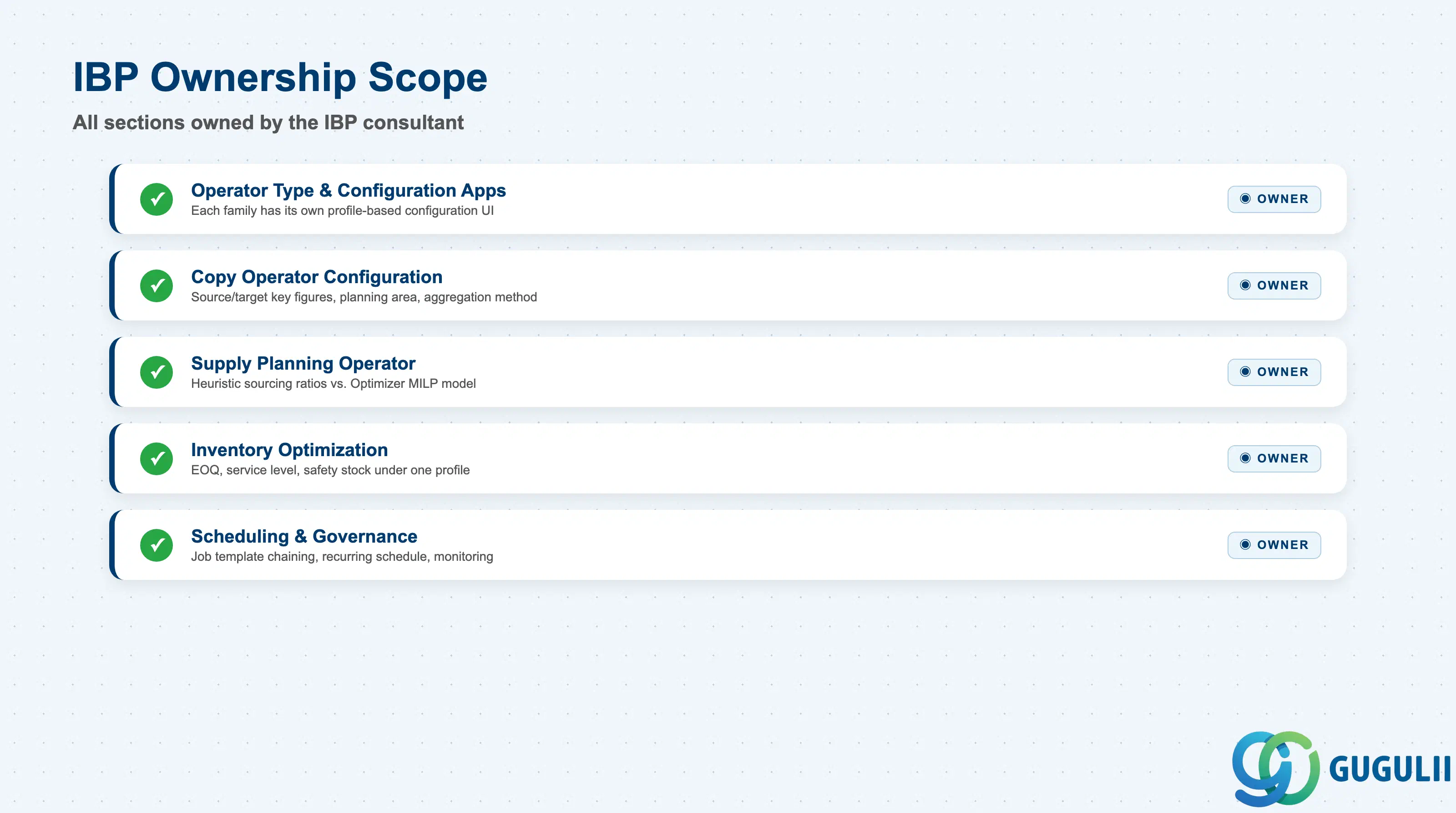Click the IBP Ownership Scope title
Screen dimensions: 1456x813
(x=280, y=77)
